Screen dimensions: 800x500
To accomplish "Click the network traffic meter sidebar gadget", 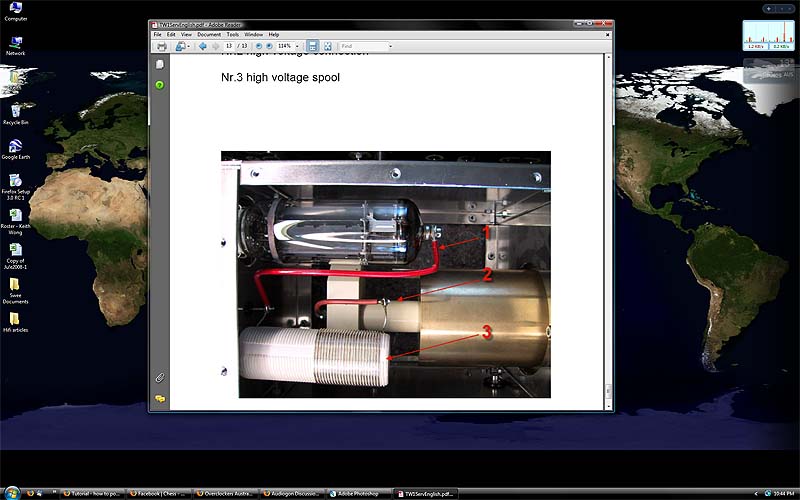I will (x=768, y=35).
